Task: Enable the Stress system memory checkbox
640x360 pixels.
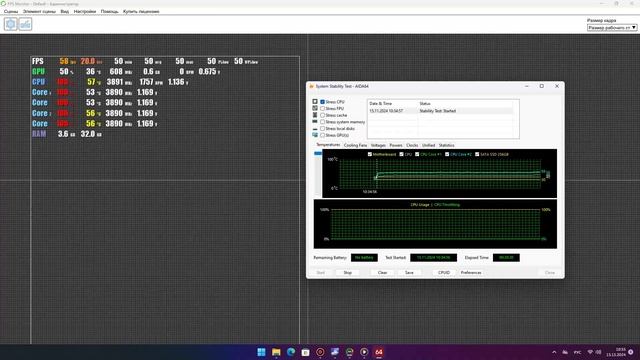Action: pyautogui.click(x=322, y=122)
